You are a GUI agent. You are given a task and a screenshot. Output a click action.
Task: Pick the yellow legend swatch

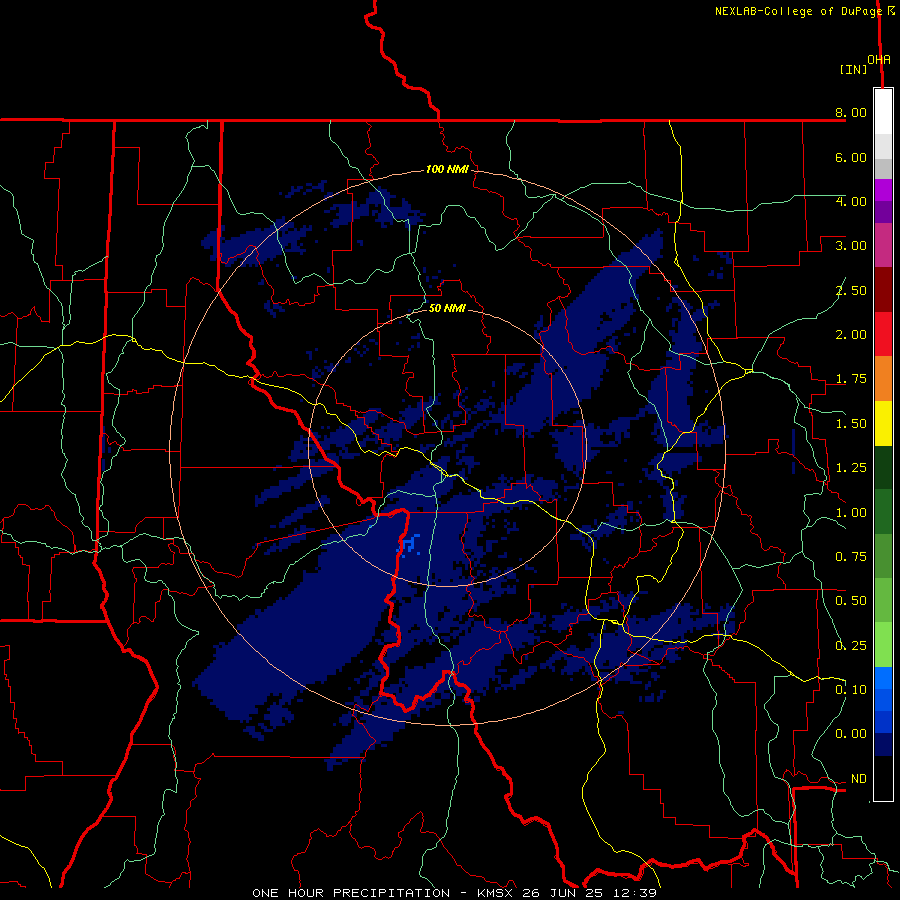pos(883,423)
